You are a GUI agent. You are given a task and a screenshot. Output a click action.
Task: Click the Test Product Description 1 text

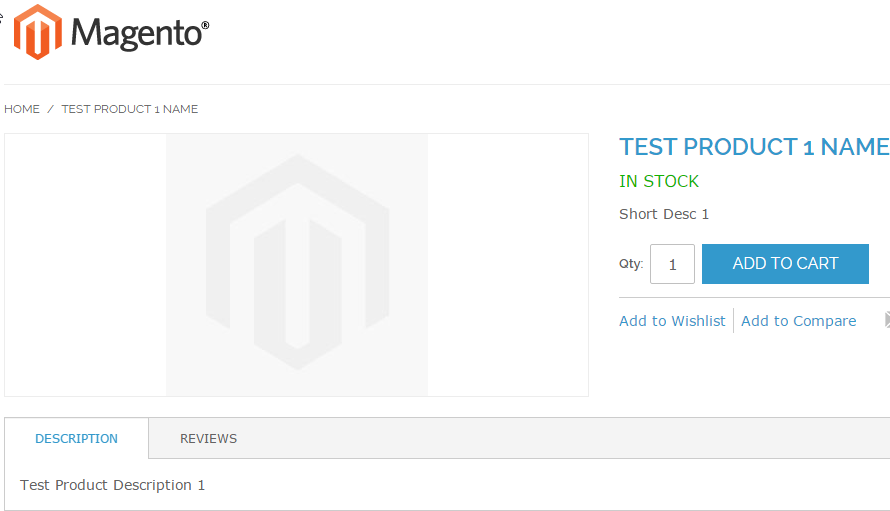click(112, 485)
